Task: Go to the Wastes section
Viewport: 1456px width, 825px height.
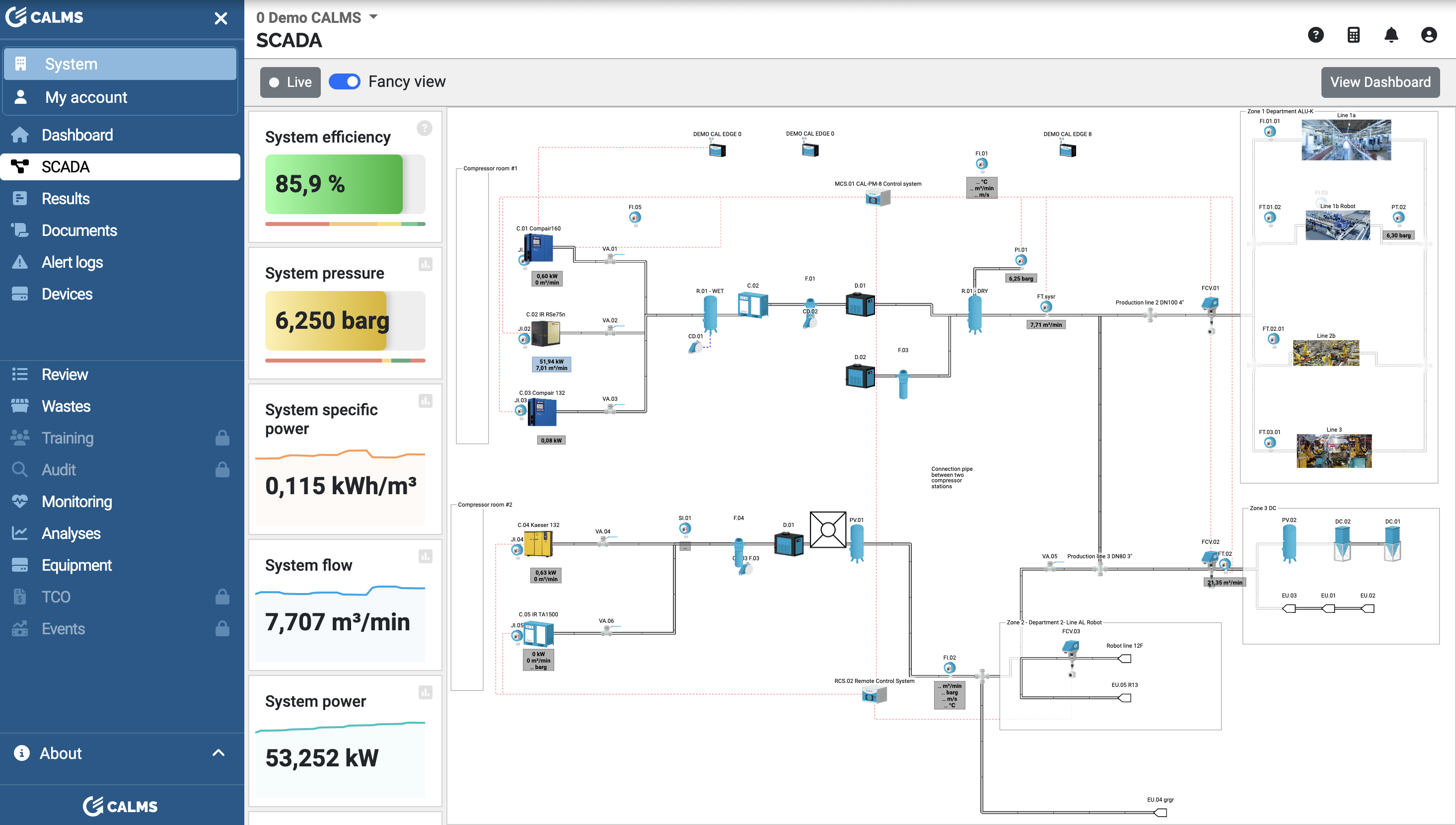Action: [121, 406]
